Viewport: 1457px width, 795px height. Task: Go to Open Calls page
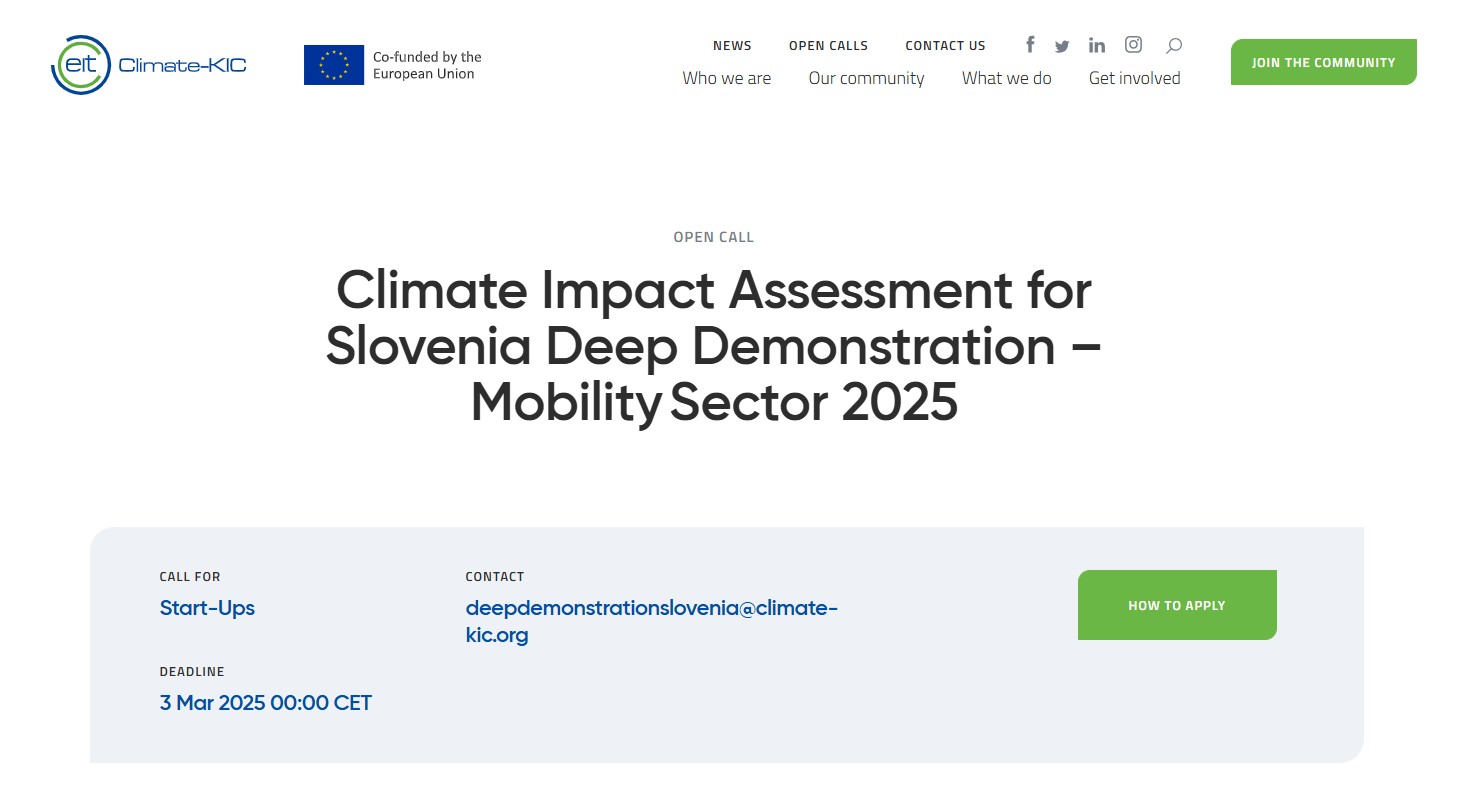click(828, 46)
